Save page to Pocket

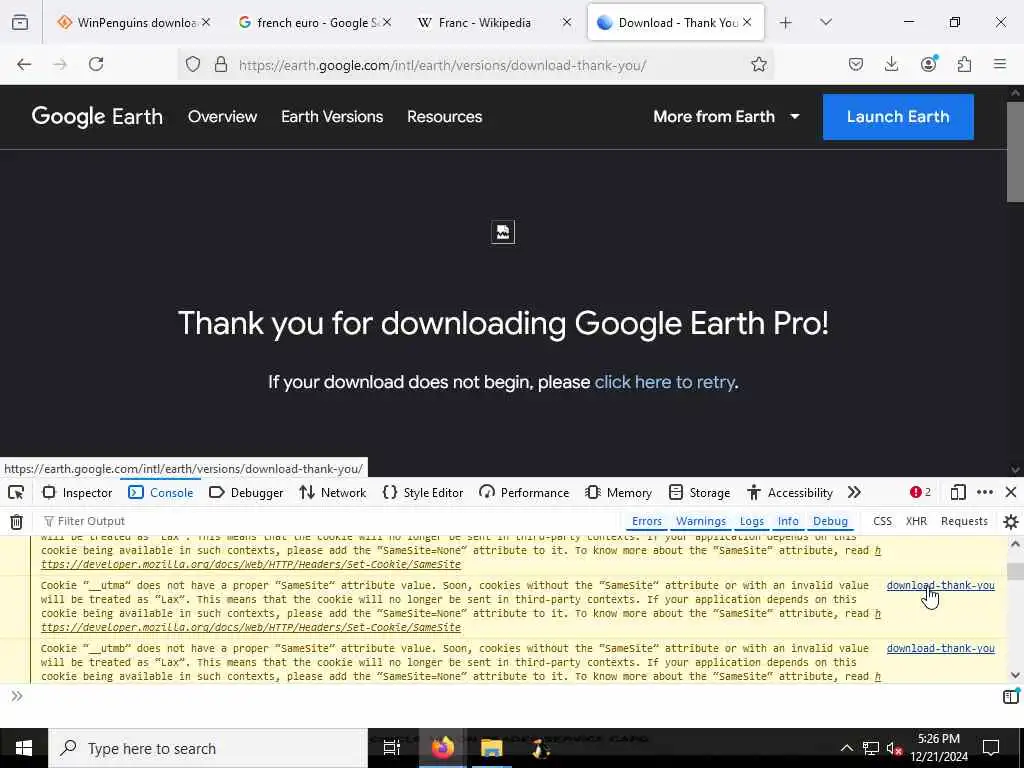click(856, 64)
